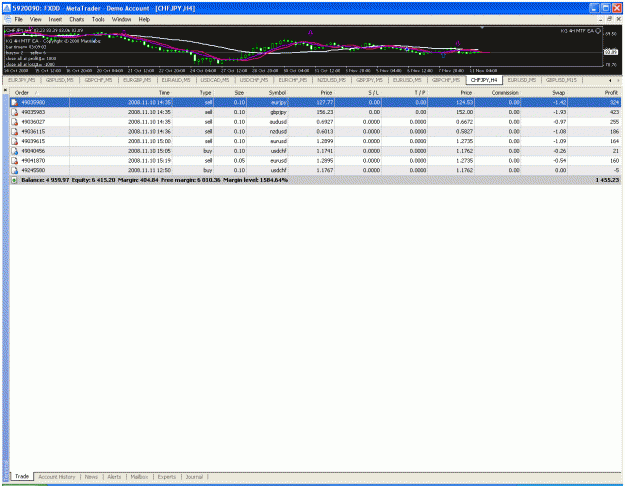Click the sell order icon for 49035980
The width and height of the screenshot is (625, 486).
[x=14, y=102]
